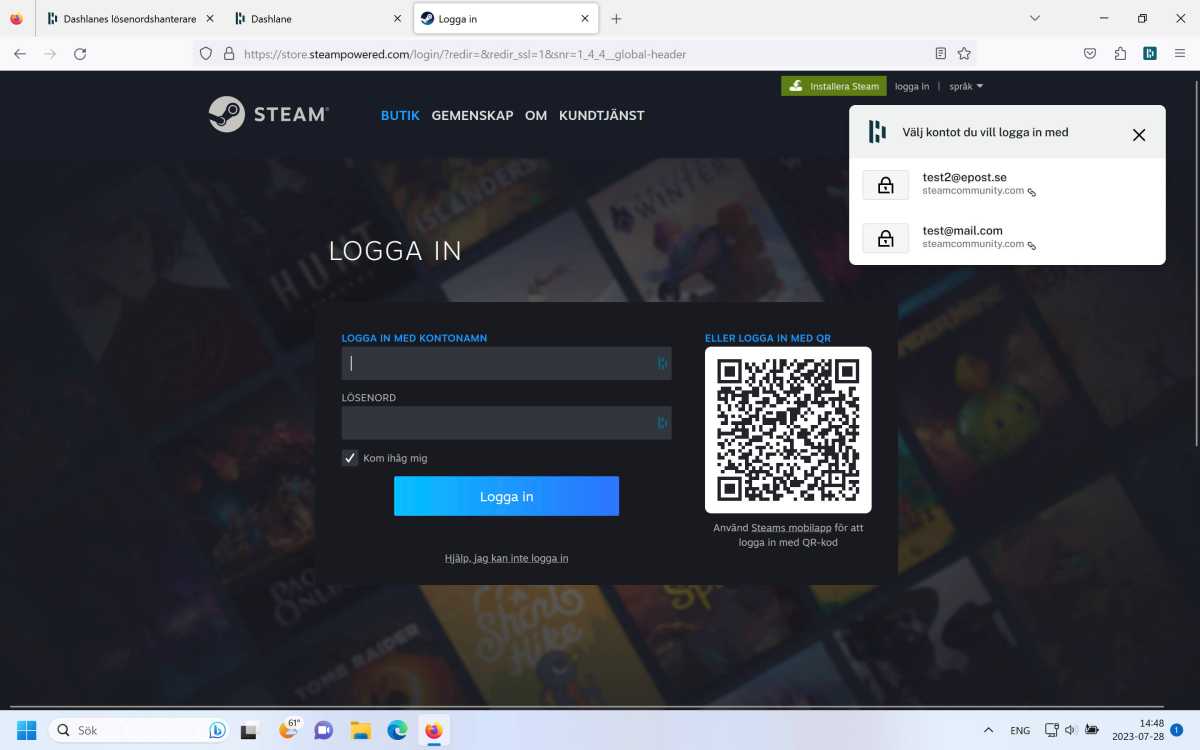Click the lock icon for test2@epost.se
Viewport: 1200px width, 750px height.
885,185
